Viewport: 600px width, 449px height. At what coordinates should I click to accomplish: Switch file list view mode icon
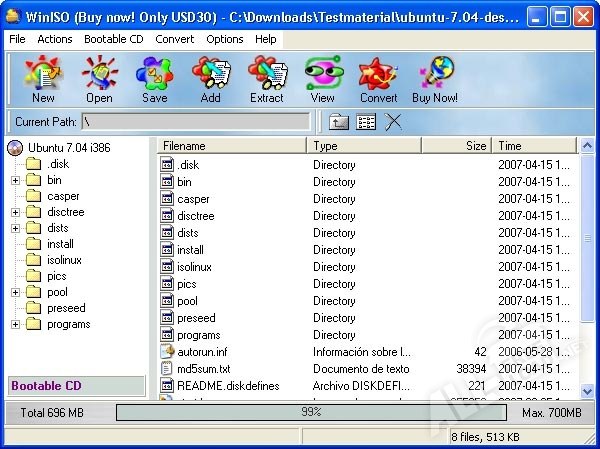click(366, 122)
